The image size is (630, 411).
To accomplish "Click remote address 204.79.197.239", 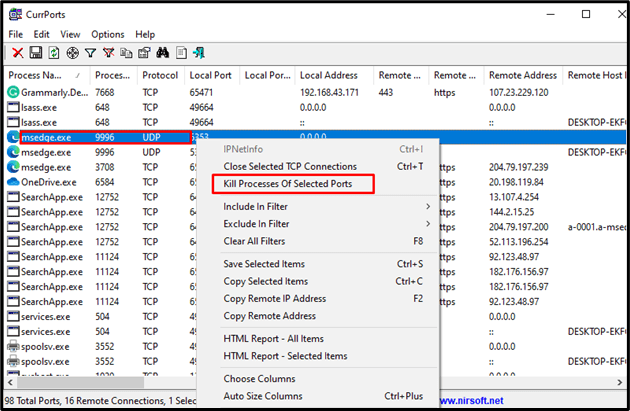I will click(x=519, y=167).
